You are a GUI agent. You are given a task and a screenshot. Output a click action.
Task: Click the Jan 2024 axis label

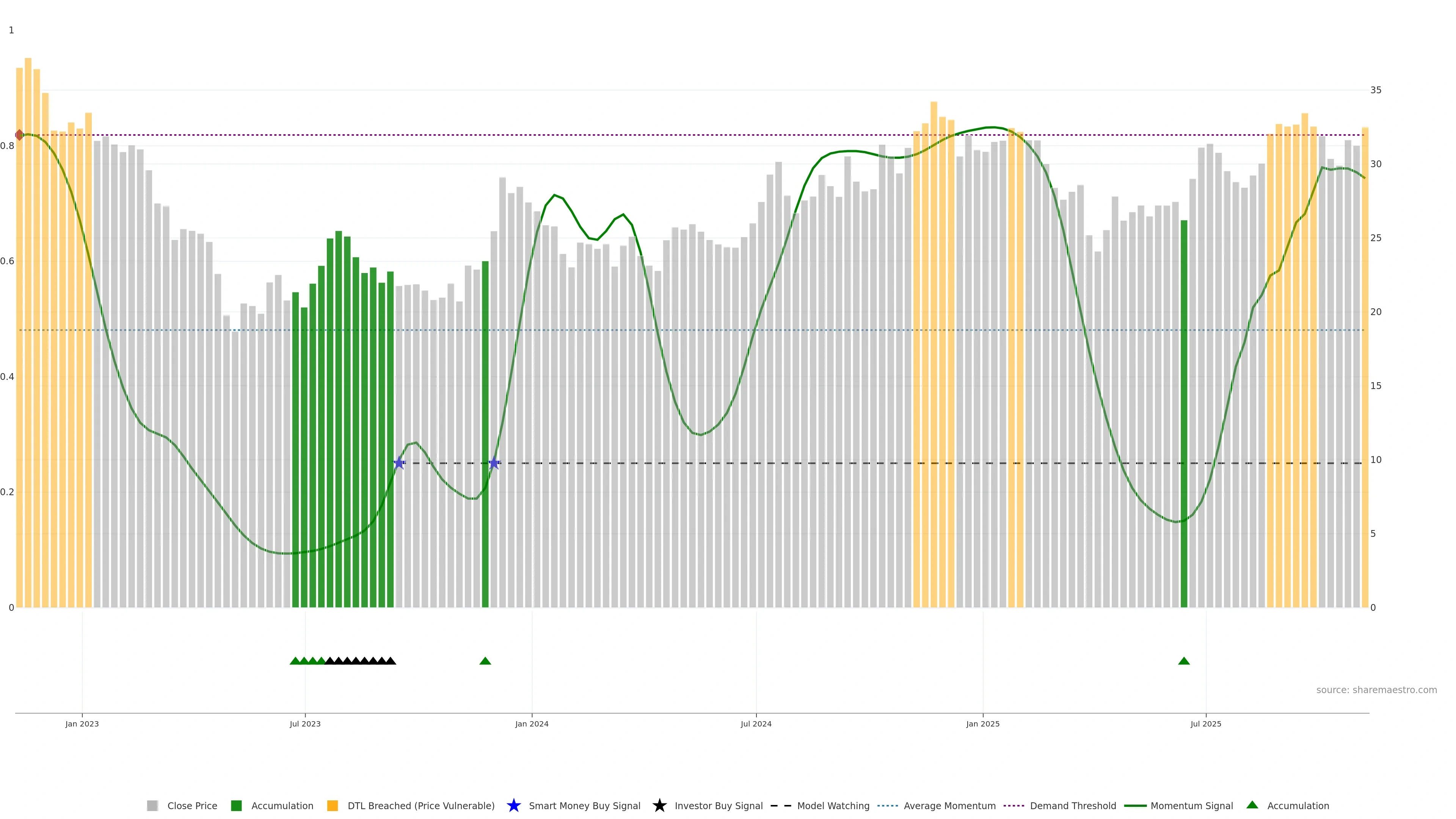[x=531, y=723]
